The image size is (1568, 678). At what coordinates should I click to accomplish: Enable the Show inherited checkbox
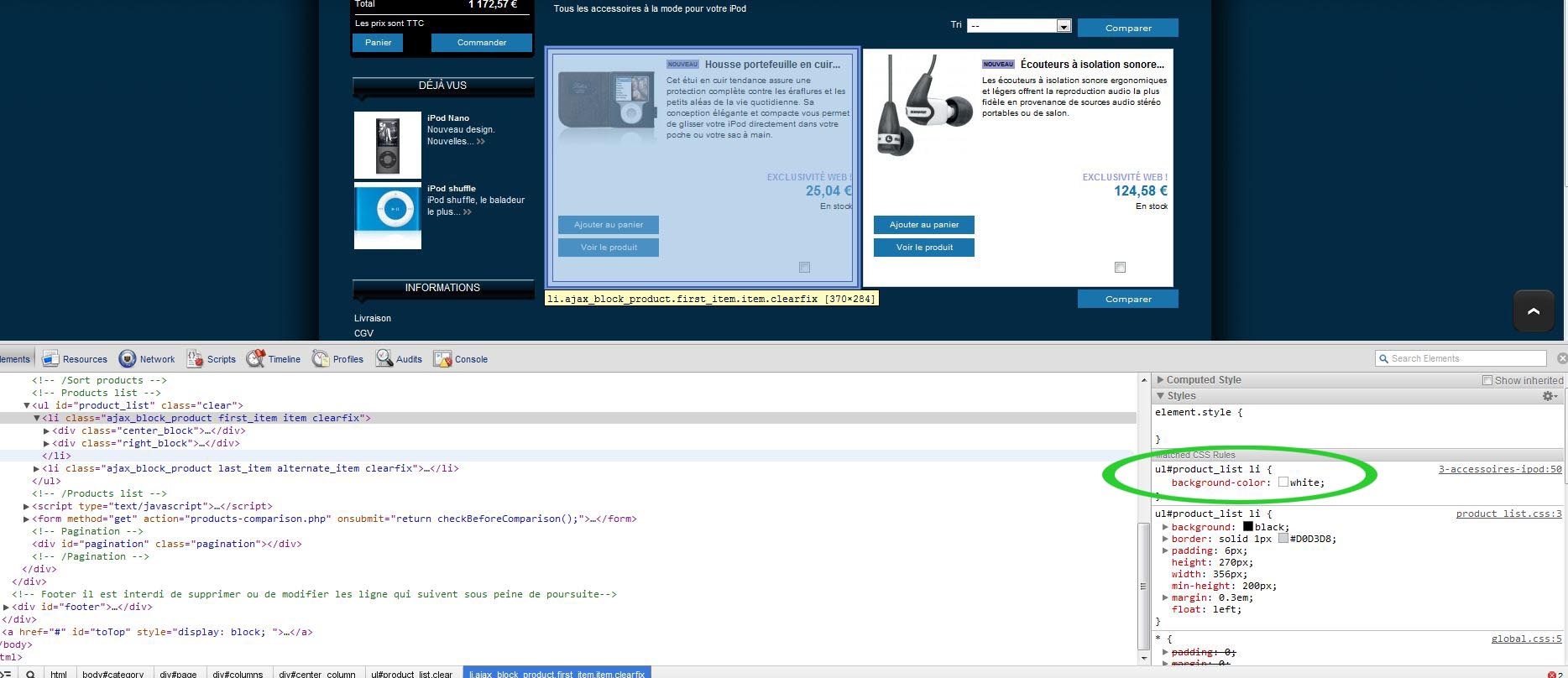click(x=1487, y=380)
